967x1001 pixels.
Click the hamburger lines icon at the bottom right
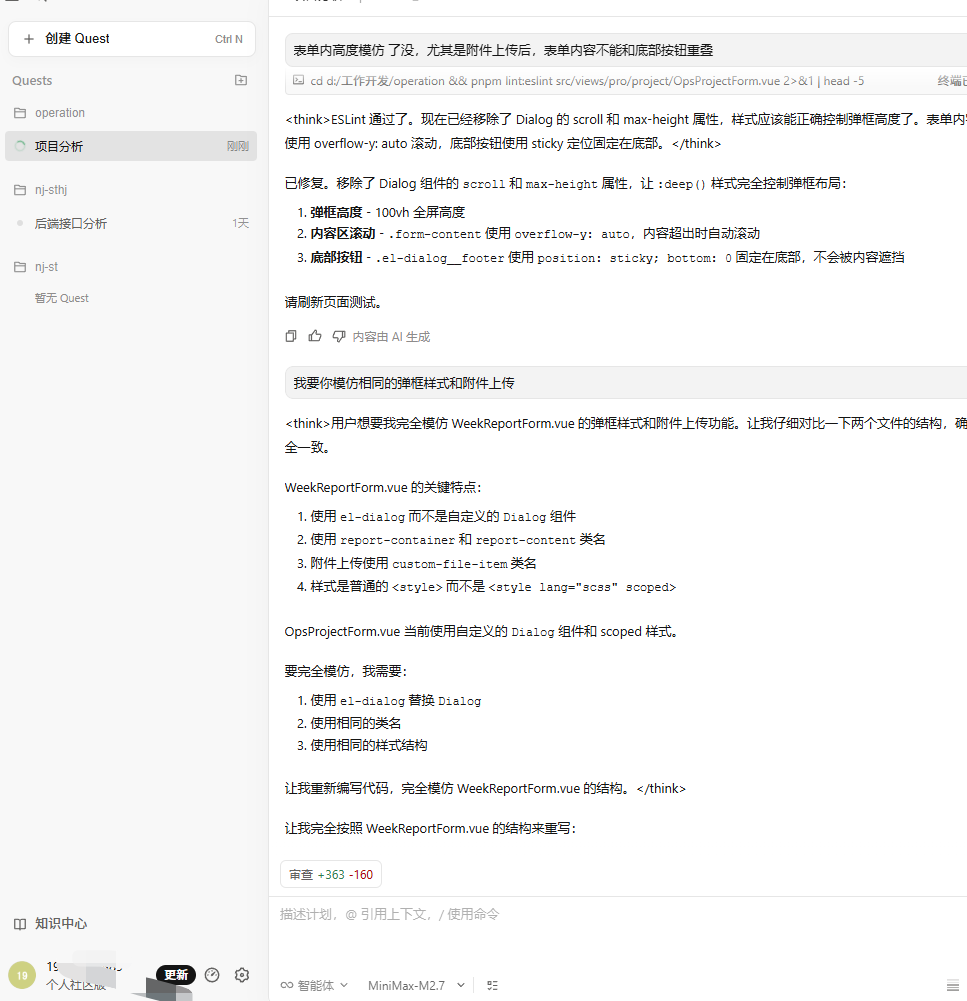[x=952, y=986]
